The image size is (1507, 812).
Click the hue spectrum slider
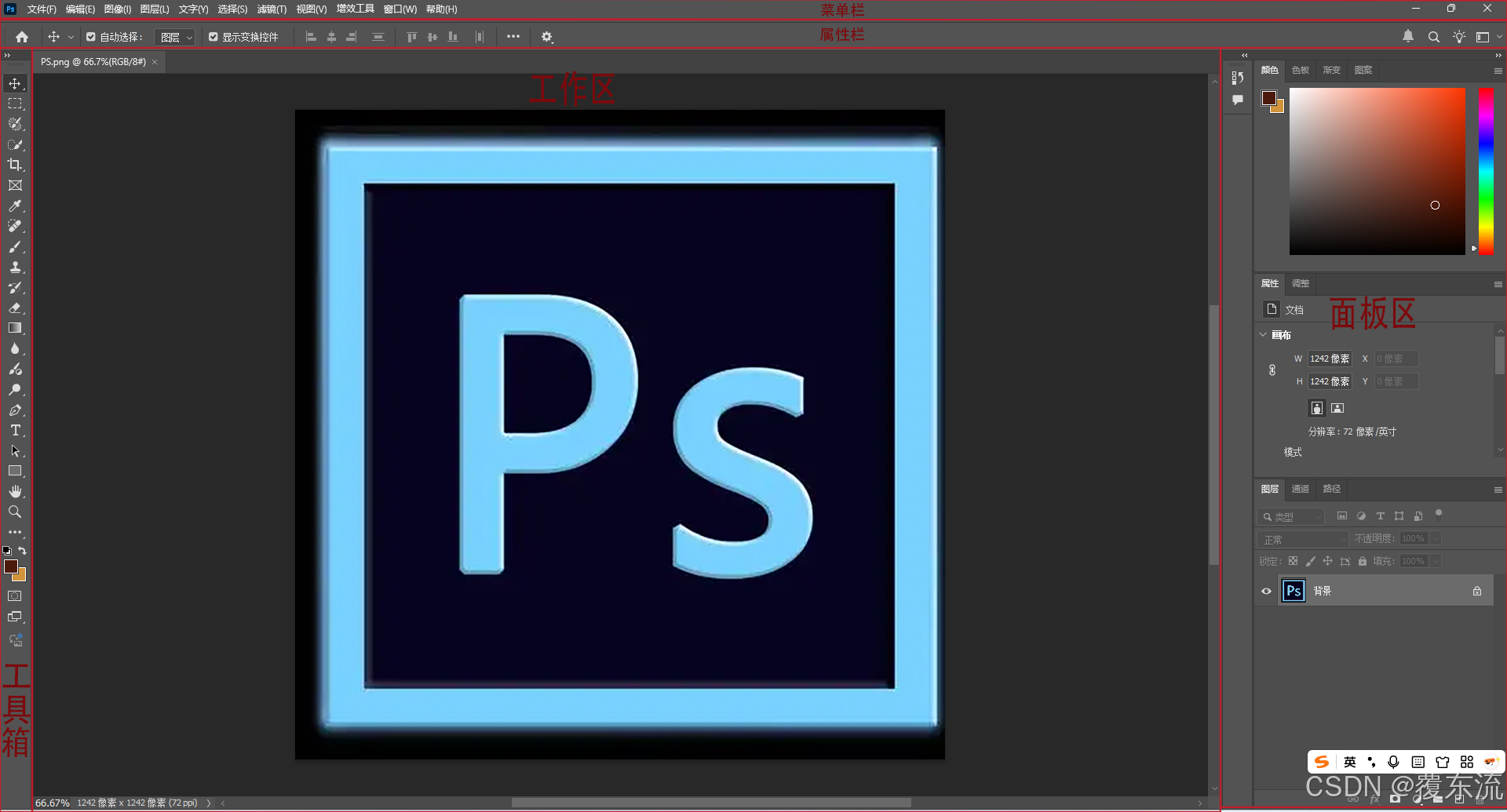click(x=1486, y=171)
